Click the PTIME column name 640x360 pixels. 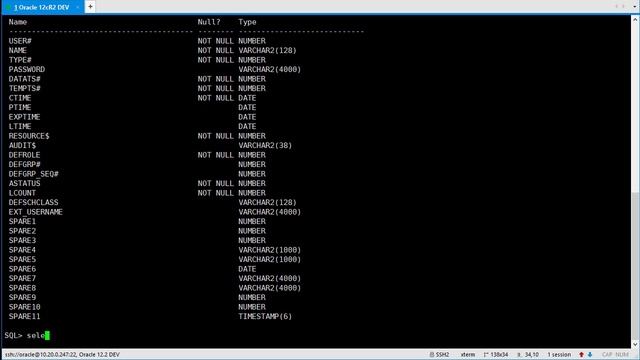pos(20,107)
